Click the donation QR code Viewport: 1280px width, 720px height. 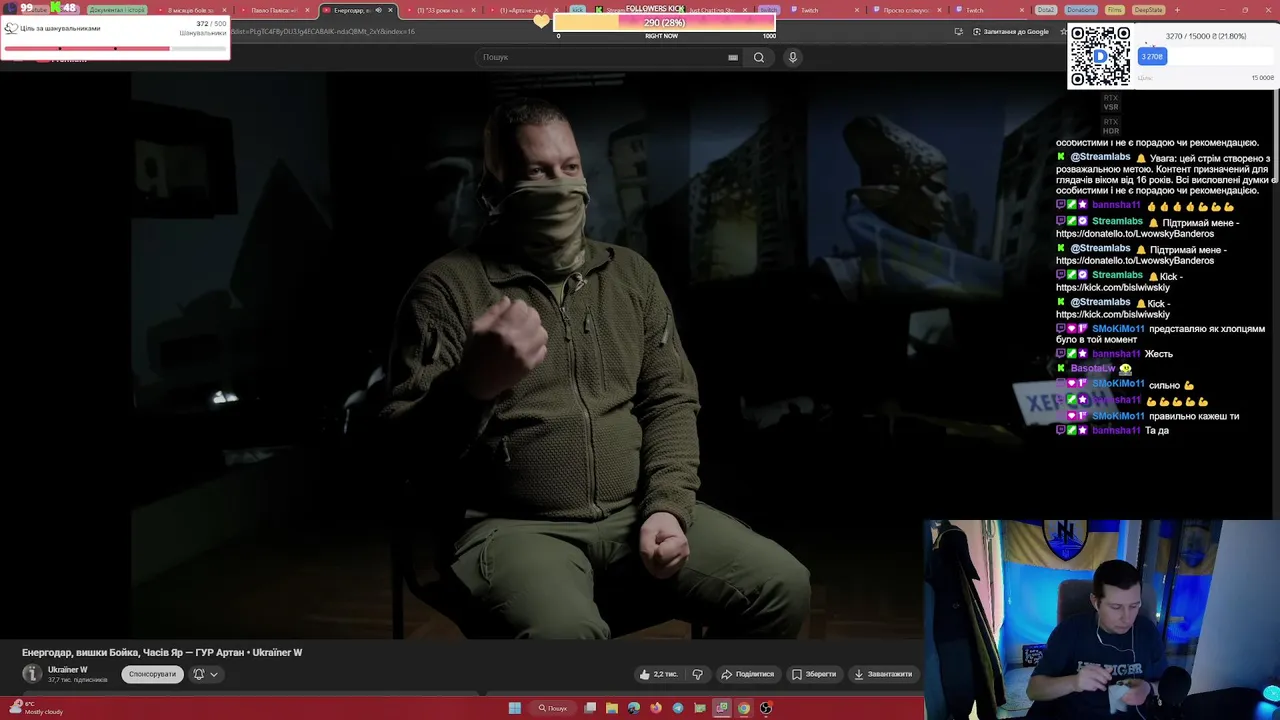coord(1100,56)
